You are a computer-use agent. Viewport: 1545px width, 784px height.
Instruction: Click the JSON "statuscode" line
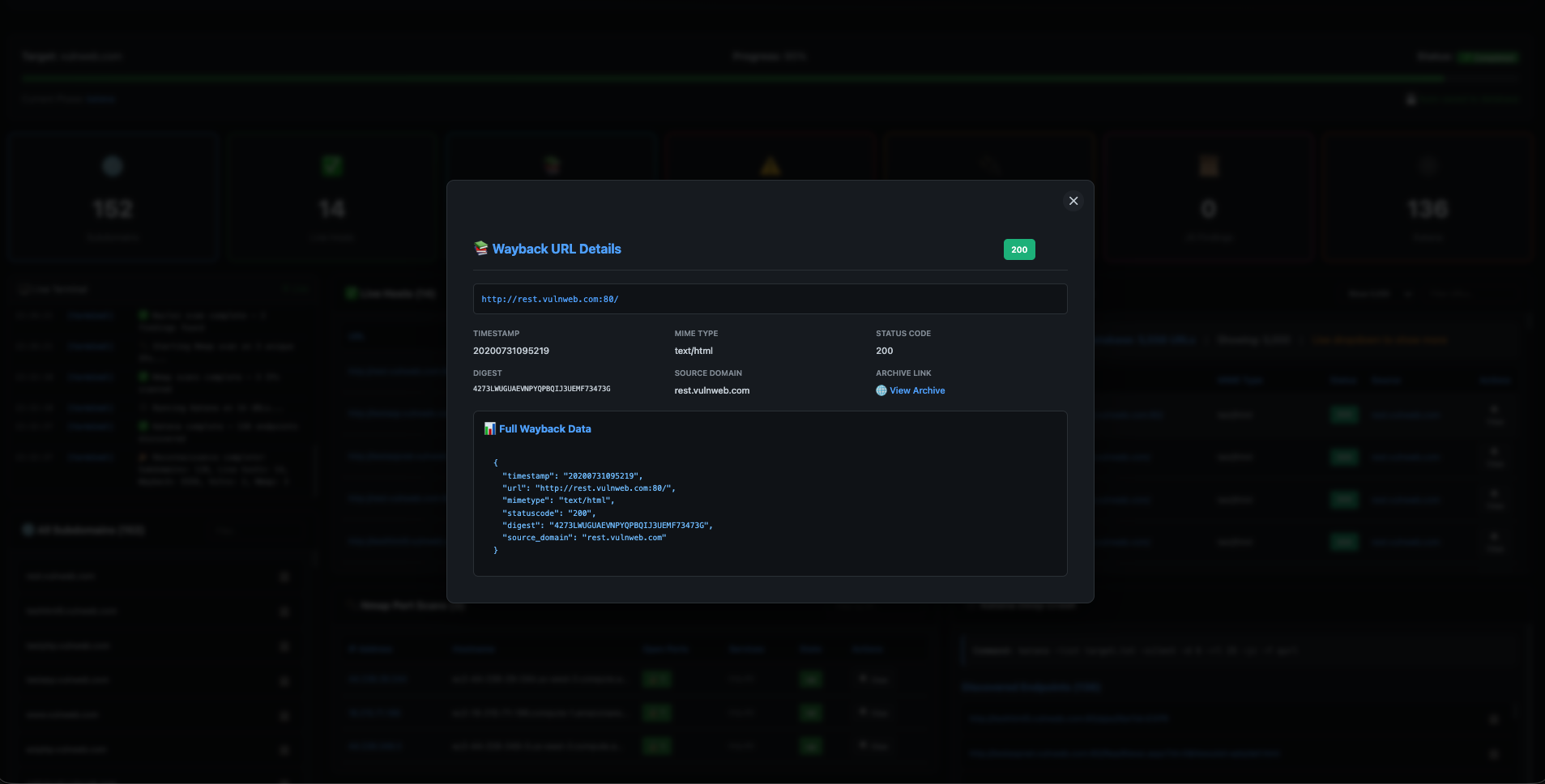click(x=549, y=513)
